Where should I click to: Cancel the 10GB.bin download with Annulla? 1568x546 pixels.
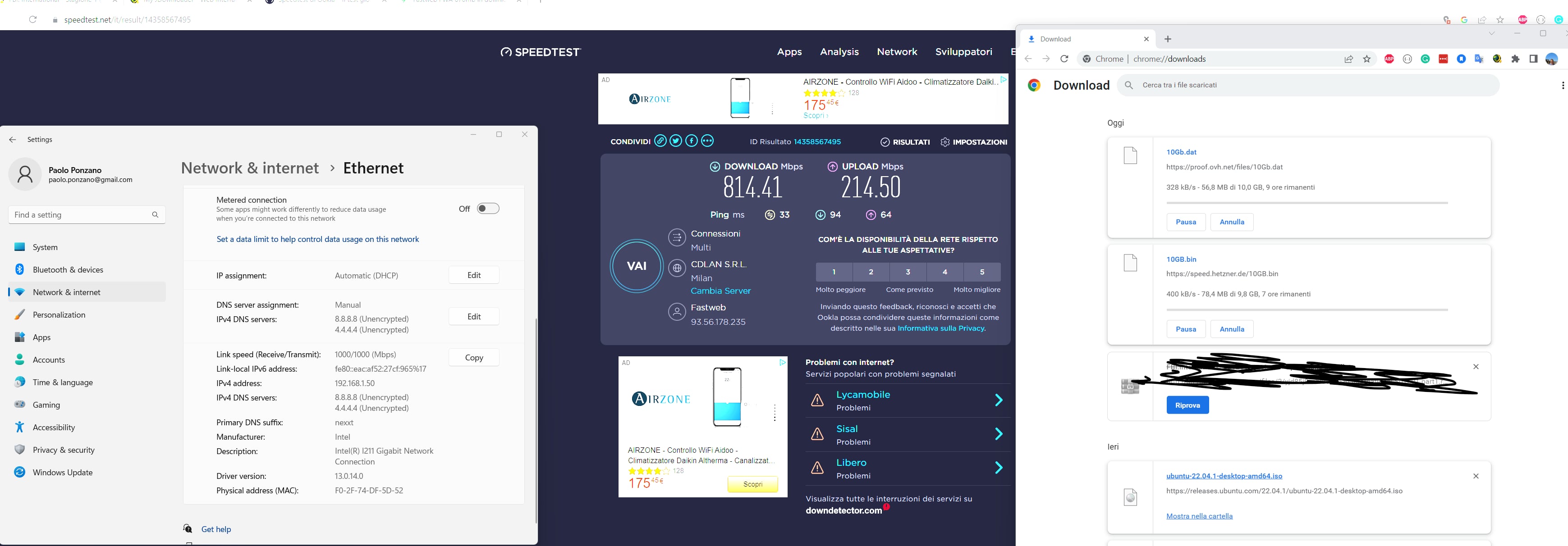tap(1231, 329)
